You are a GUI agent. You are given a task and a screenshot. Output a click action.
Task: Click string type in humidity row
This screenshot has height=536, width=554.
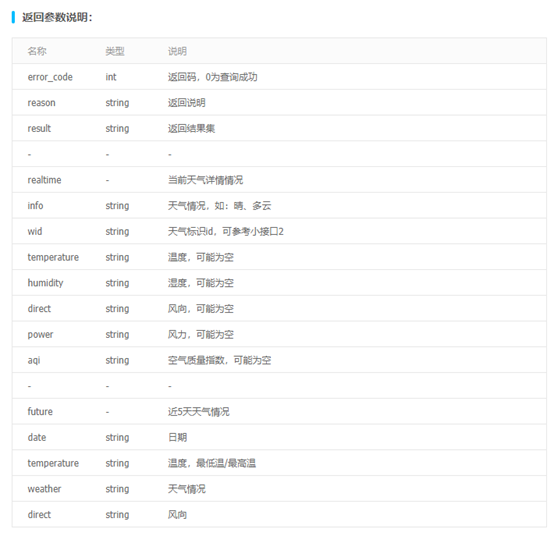click(117, 283)
